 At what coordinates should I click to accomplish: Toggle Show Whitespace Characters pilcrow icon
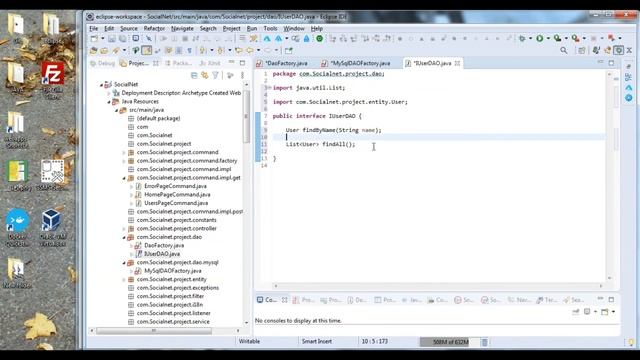(x=189, y=50)
